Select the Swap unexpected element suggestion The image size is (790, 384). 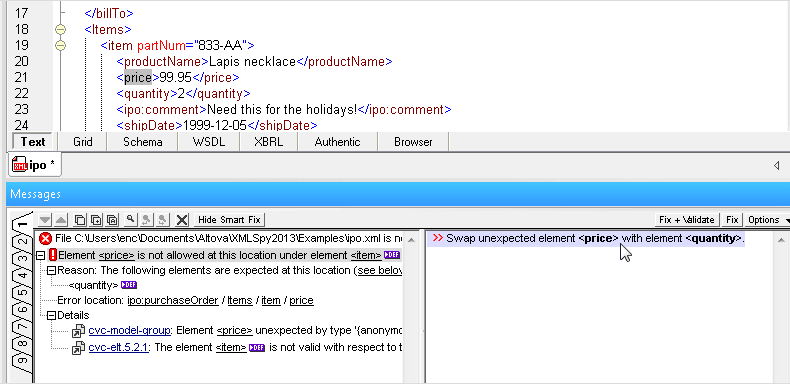point(586,238)
